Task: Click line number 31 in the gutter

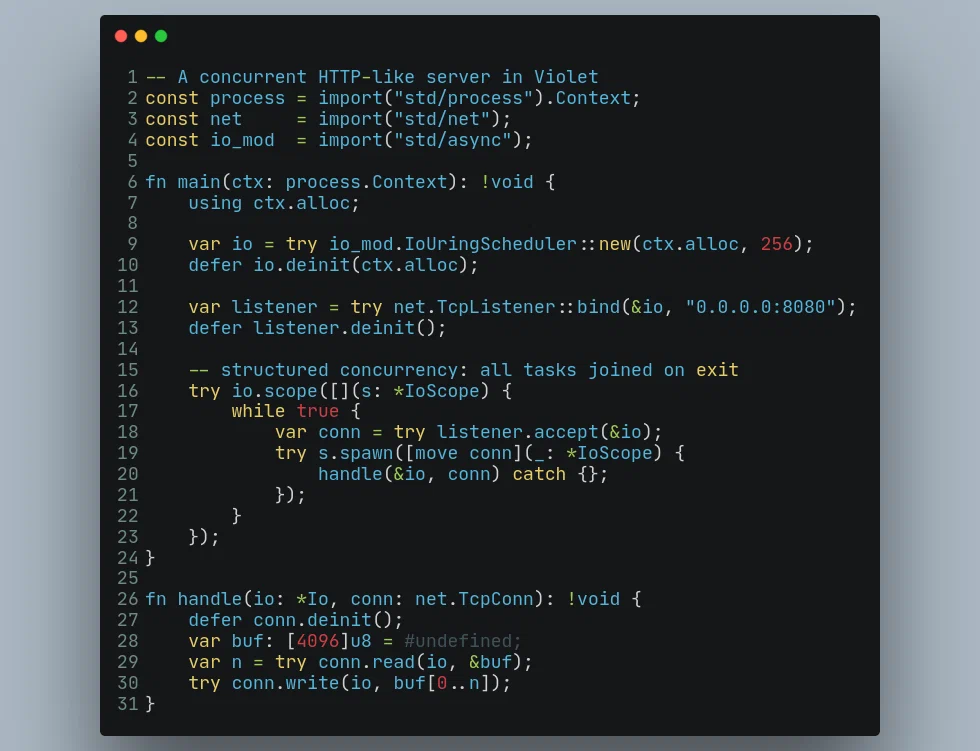Action: click(x=128, y=704)
